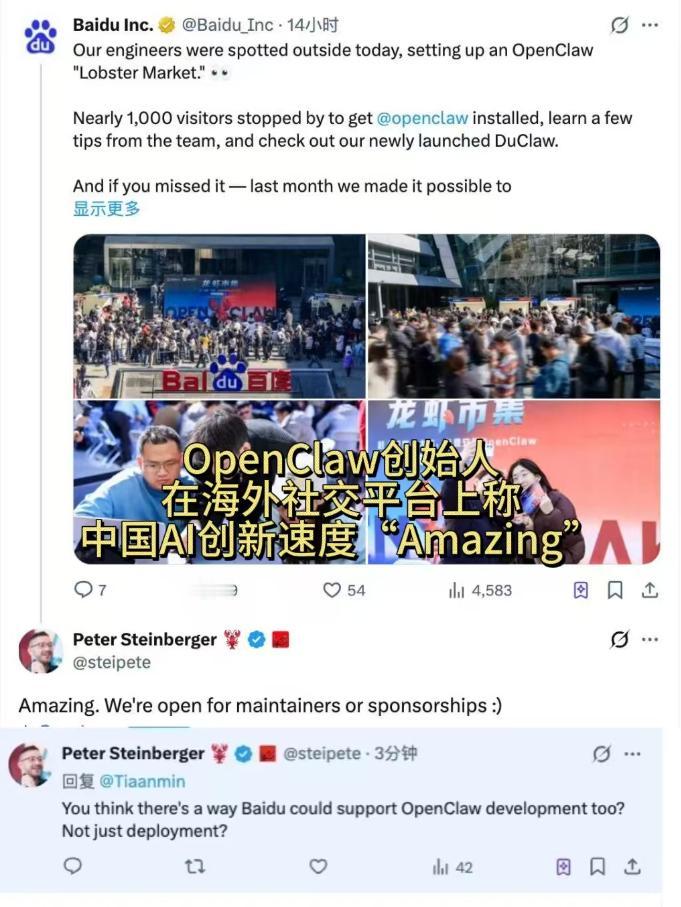This screenshot has width=681, height=907.
Task: Bookmark the Baidu Inc. tweet
Action: (614, 590)
